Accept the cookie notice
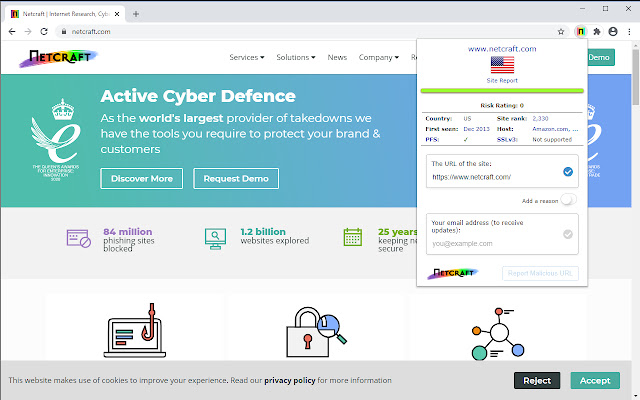Screen dimensions: 640x400 pos(595,380)
